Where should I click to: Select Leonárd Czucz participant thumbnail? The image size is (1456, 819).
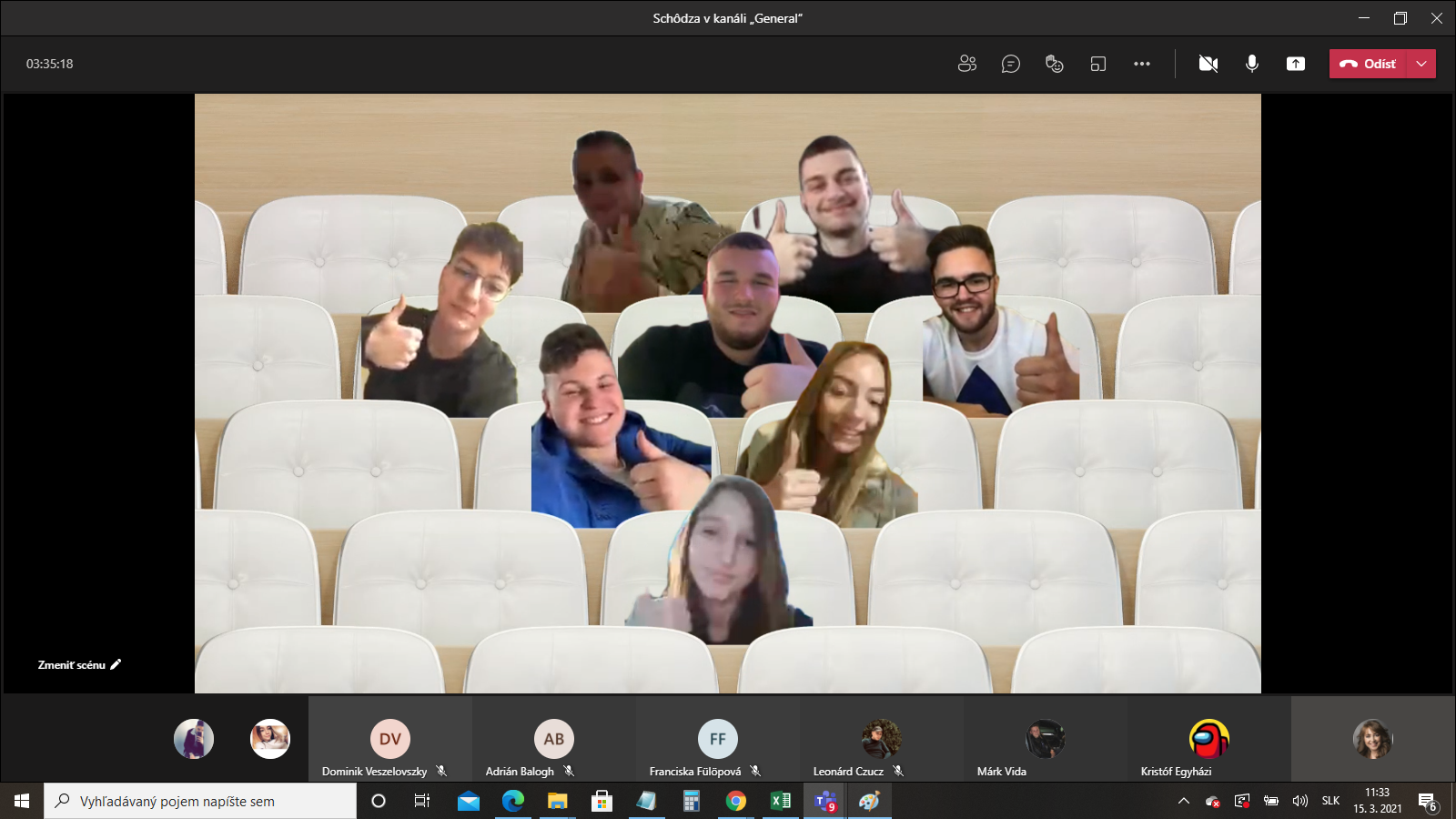click(881, 740)
